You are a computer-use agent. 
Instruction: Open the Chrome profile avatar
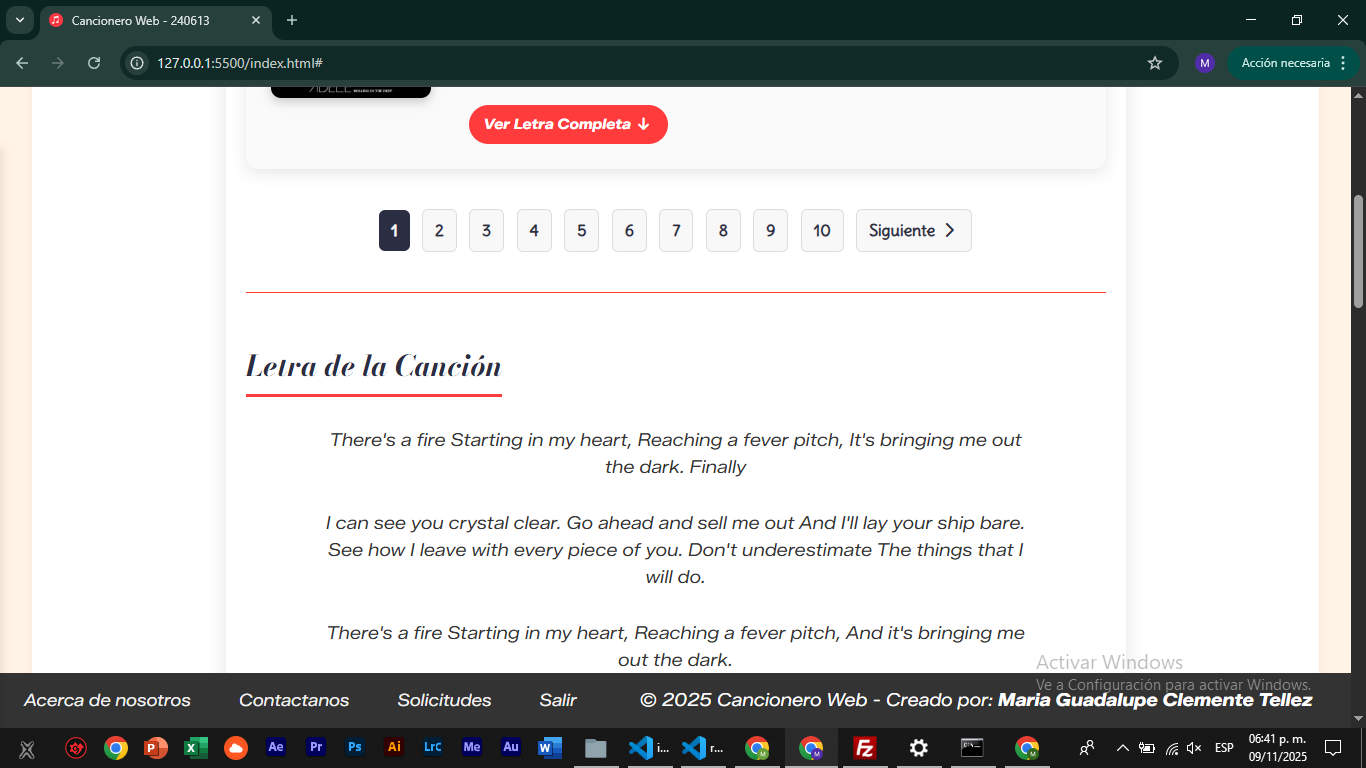[1204, 63]
